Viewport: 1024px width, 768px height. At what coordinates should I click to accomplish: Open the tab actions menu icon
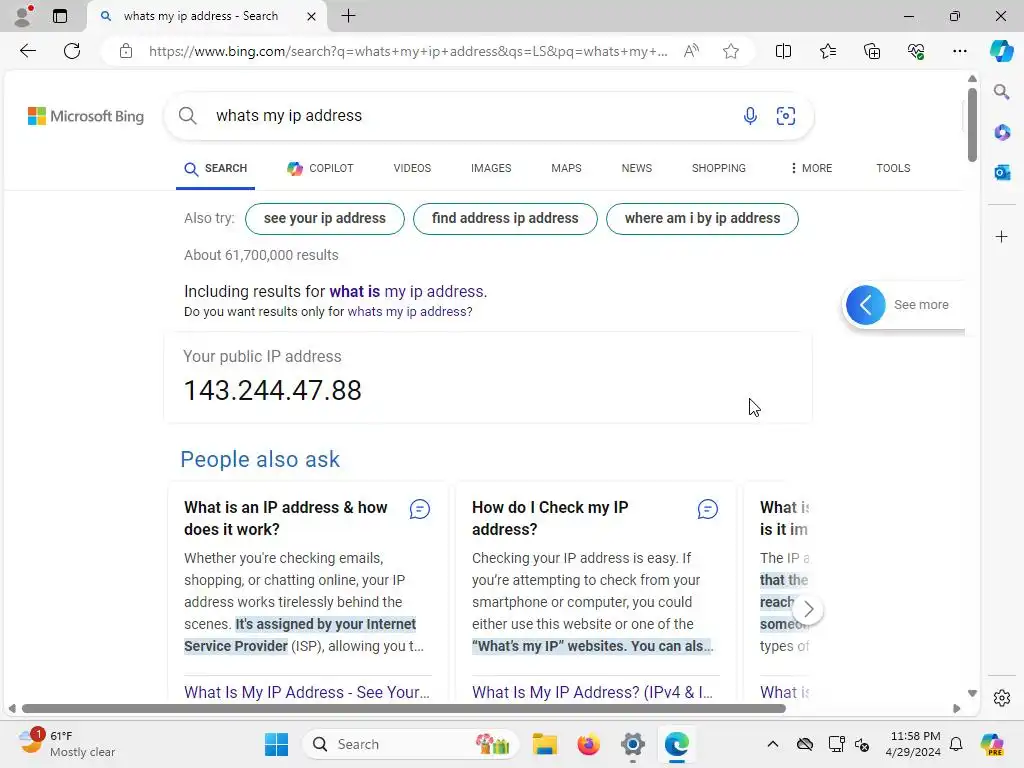tap(60, 16)
